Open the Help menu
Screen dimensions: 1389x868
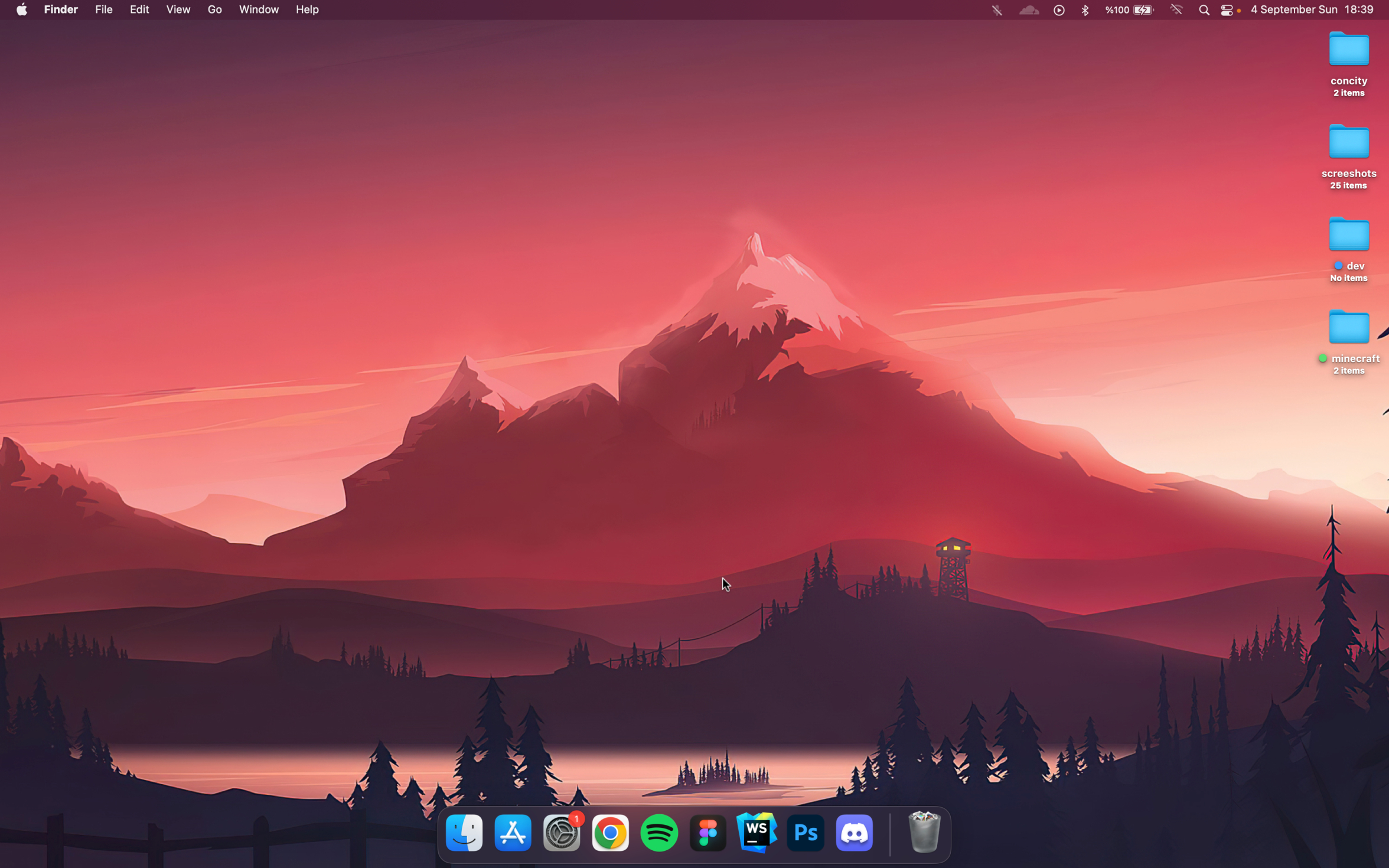pos(307,9)
